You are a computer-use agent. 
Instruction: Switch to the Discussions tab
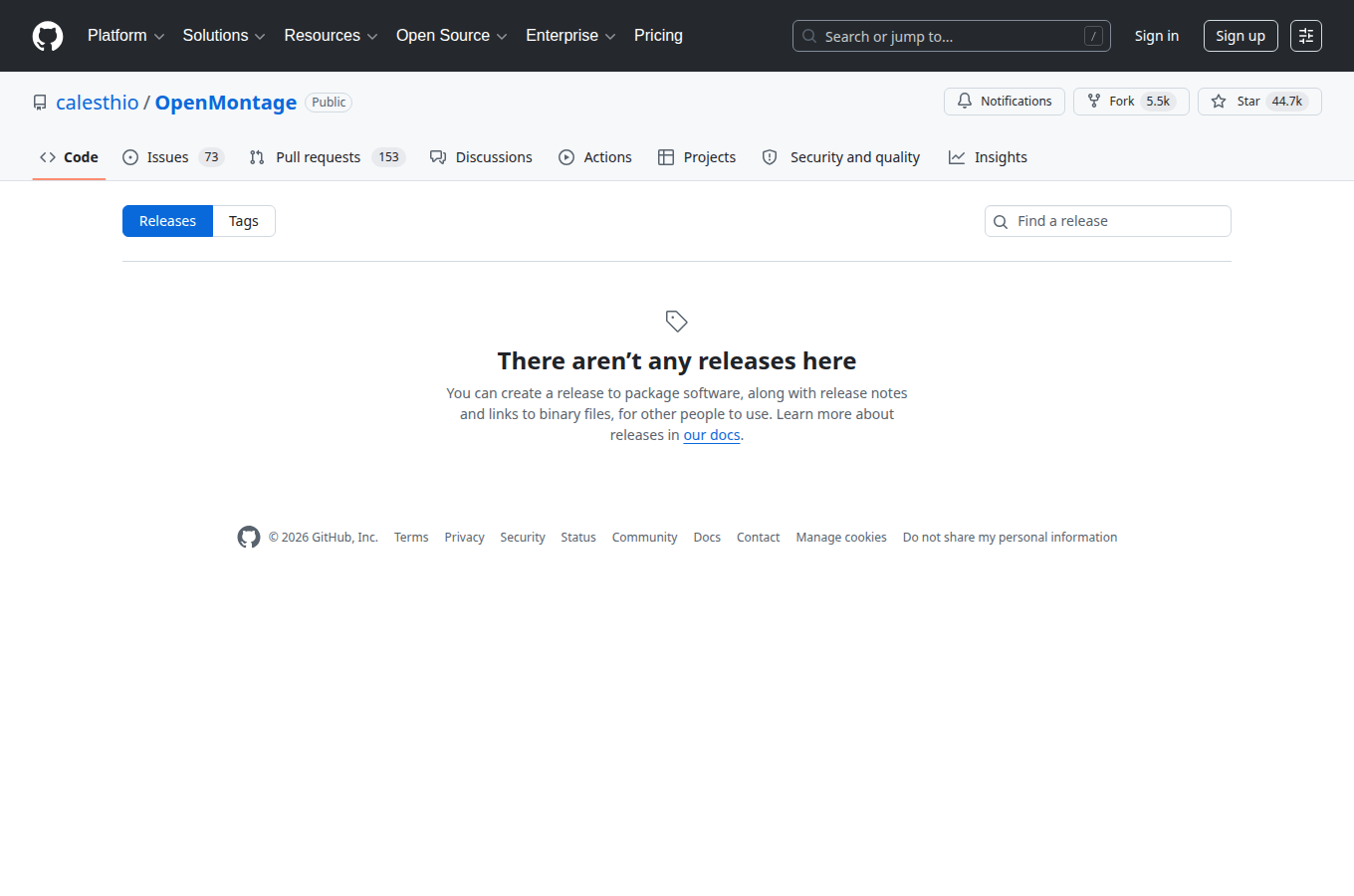tap(481, 157)
